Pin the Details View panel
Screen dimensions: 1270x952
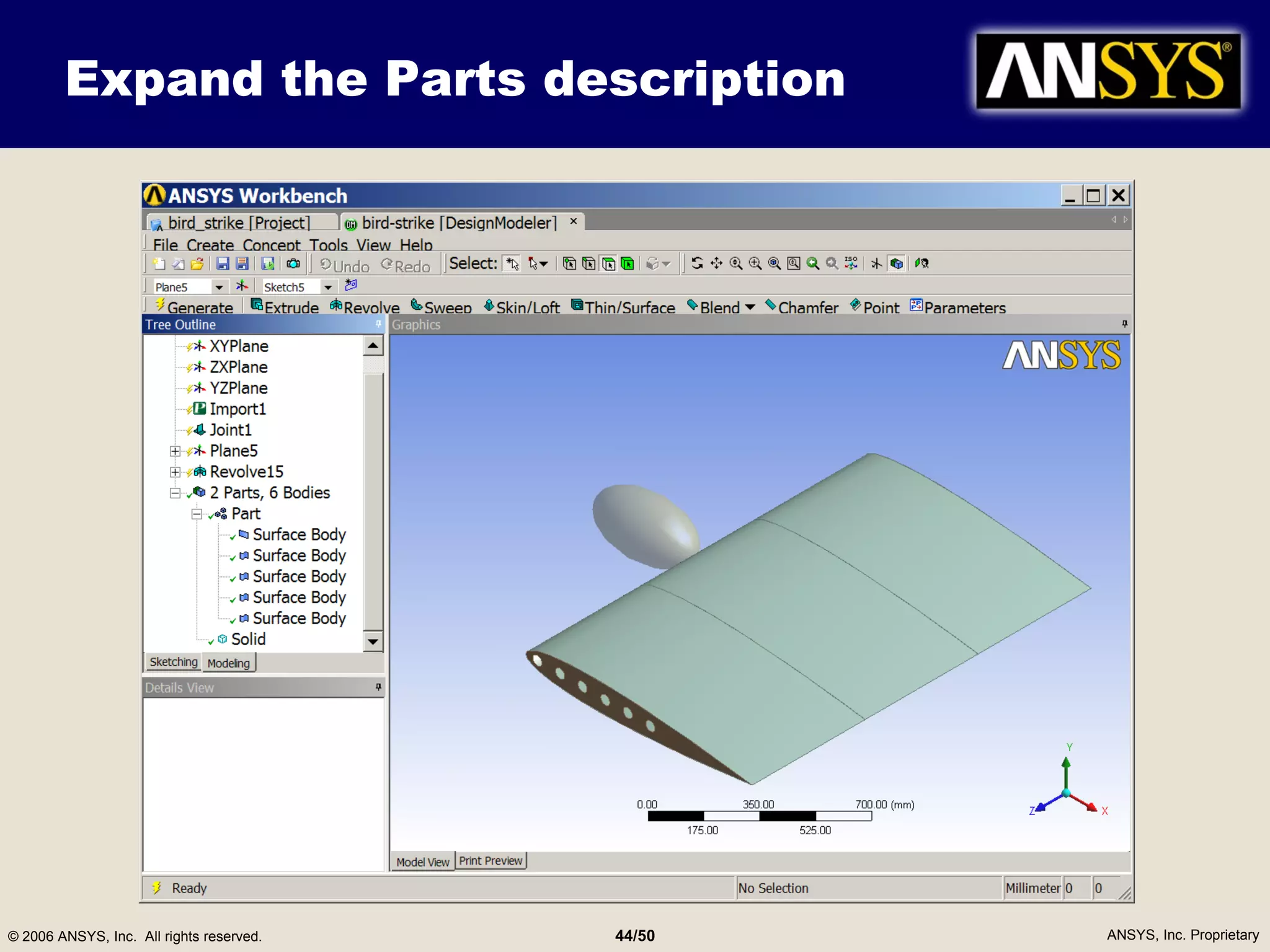378,687
